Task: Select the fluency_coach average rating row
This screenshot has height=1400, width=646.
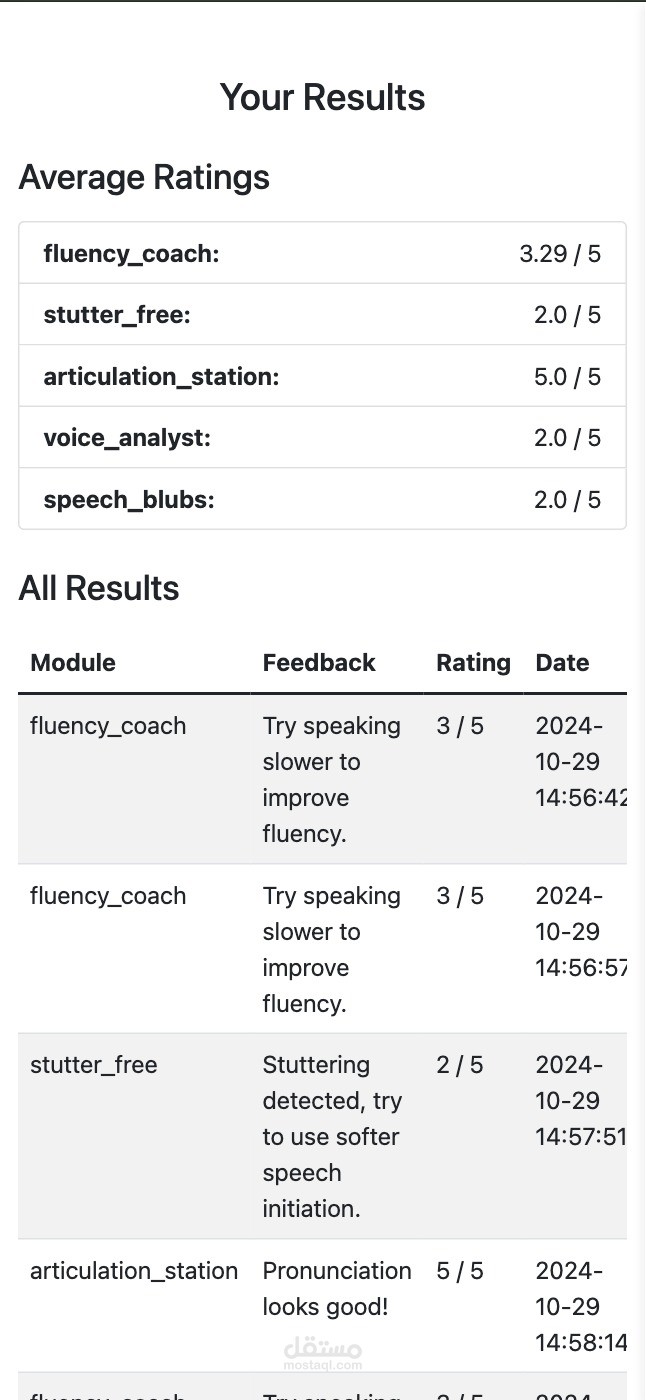Action: tap(322, 254)
